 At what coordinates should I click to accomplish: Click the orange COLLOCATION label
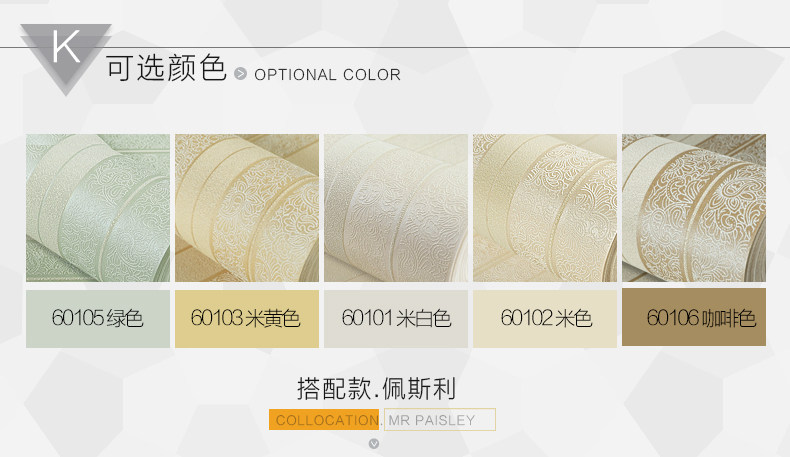click(324, 420)
